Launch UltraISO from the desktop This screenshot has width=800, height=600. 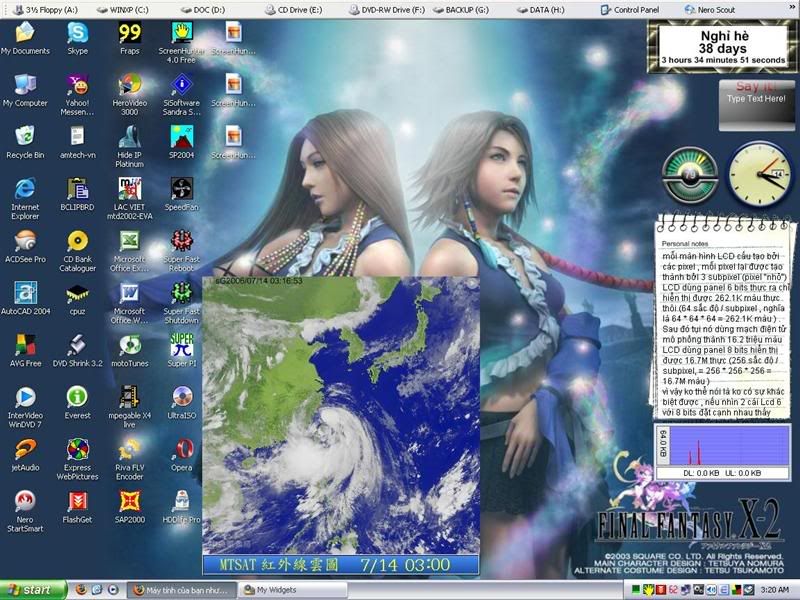182,403
